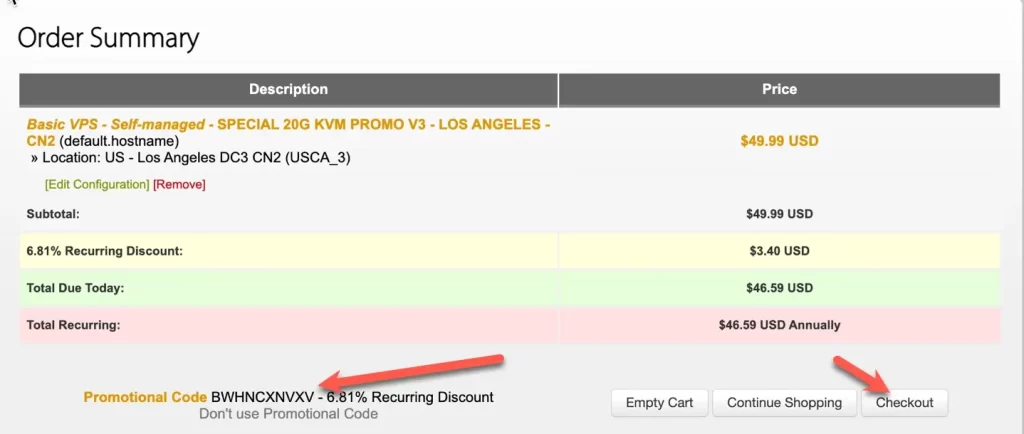Click the Continue Shopping button
The height and width of the screenshot is (434, 1024).
(x=784, y=403)
